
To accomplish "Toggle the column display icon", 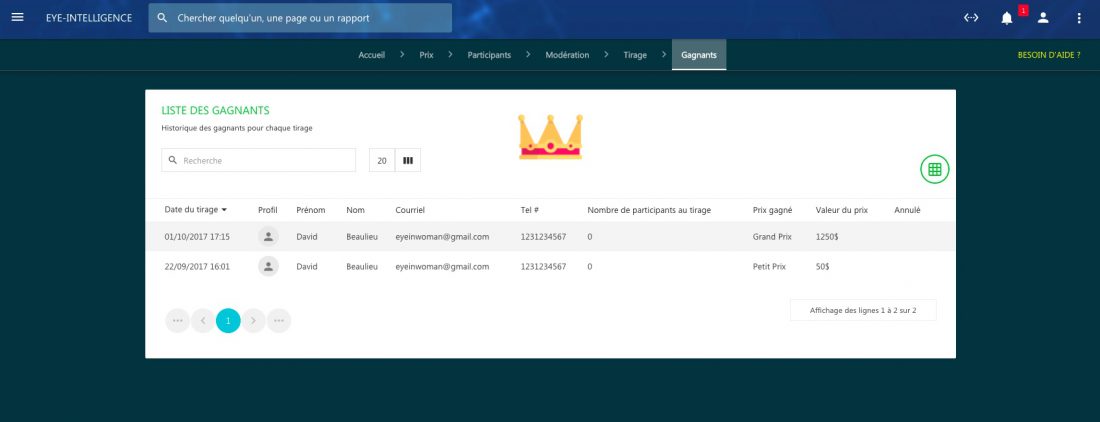I will click(408, 160).
